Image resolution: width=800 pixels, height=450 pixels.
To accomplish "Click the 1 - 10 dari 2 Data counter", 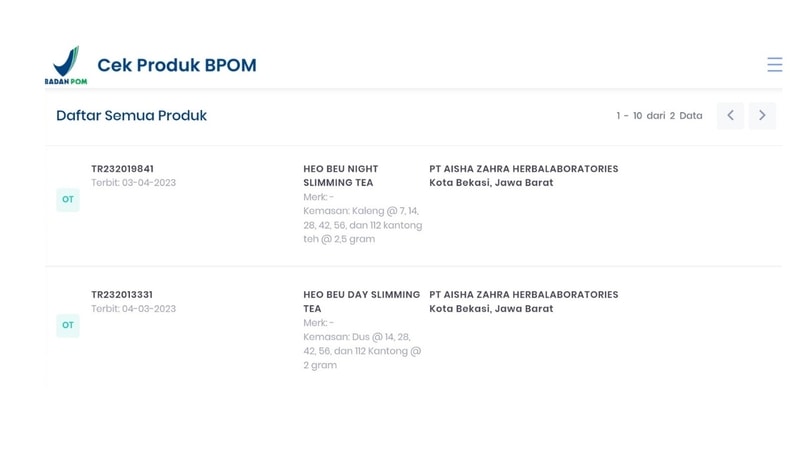I will click(x=659, y=116).
